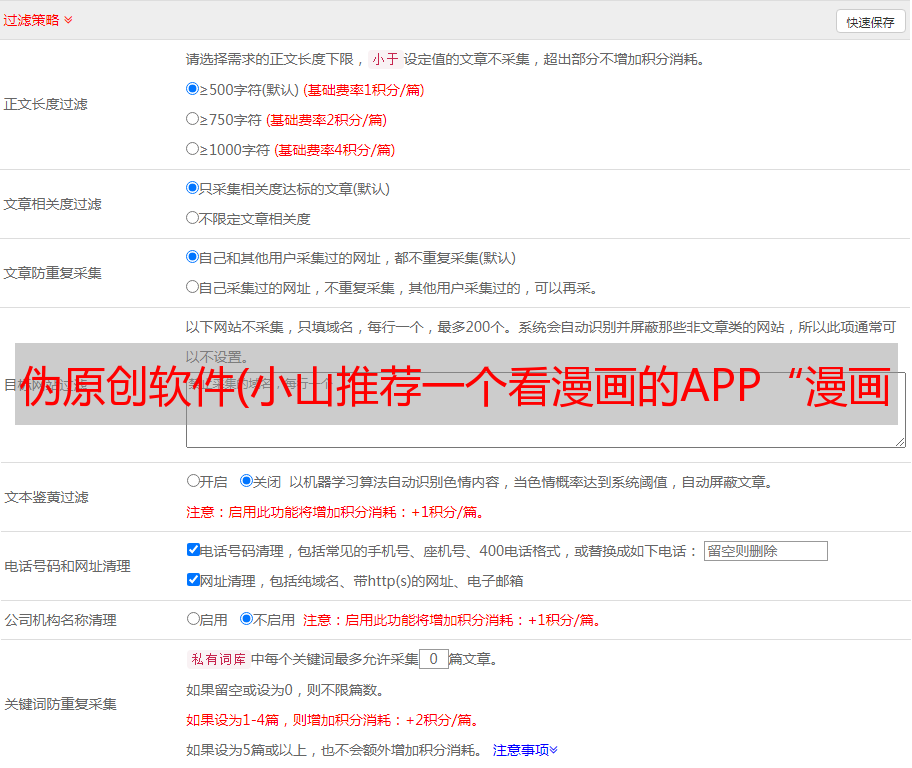Click the keyword article count field
The width and height of the screenshot is (912, 768).
point(433,659)
